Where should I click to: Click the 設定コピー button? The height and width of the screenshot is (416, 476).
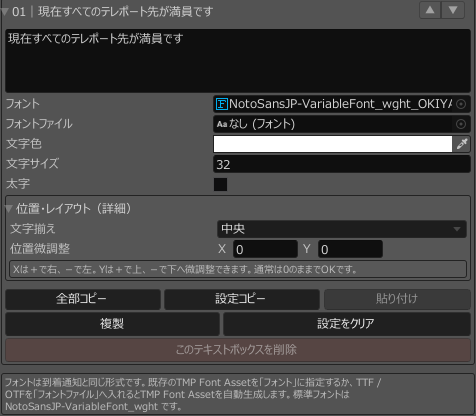tap(242, 299)
